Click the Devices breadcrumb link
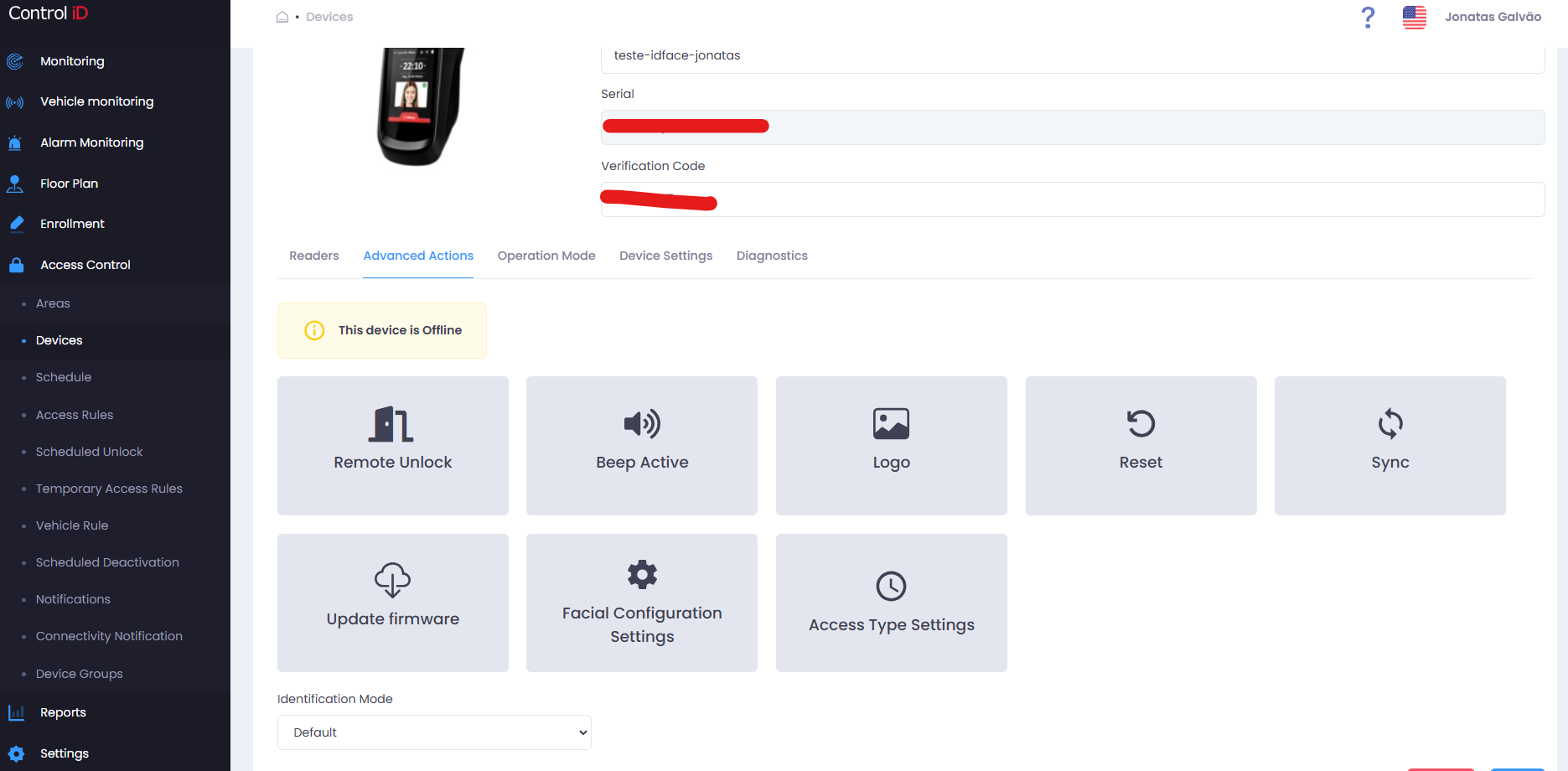Screen dimensions: 1568x771 coord(329,17)
